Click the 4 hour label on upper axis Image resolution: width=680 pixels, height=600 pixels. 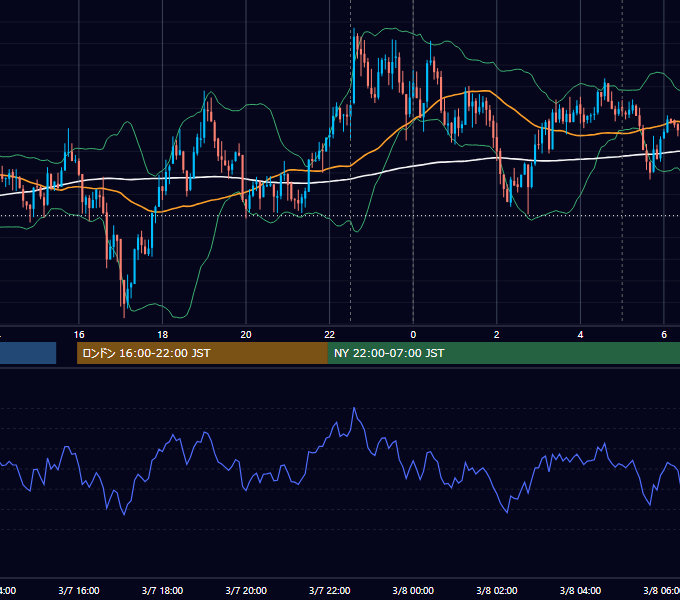click(580, 335)
